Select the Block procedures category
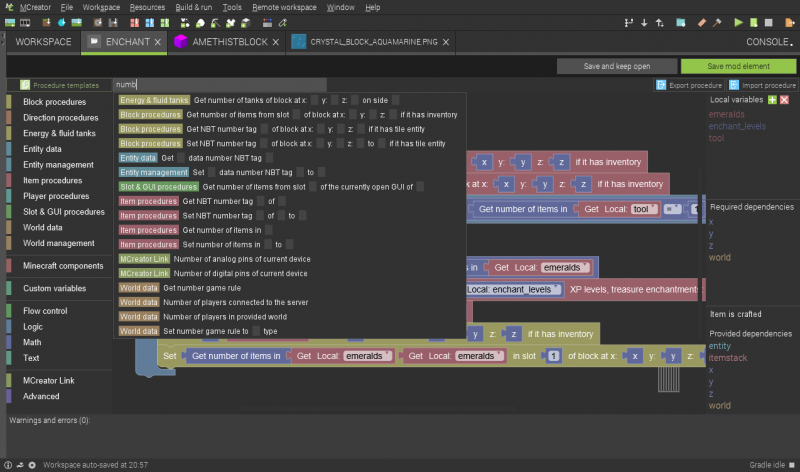Viewport: 800px width, 472px height. [x=54, y=102]
